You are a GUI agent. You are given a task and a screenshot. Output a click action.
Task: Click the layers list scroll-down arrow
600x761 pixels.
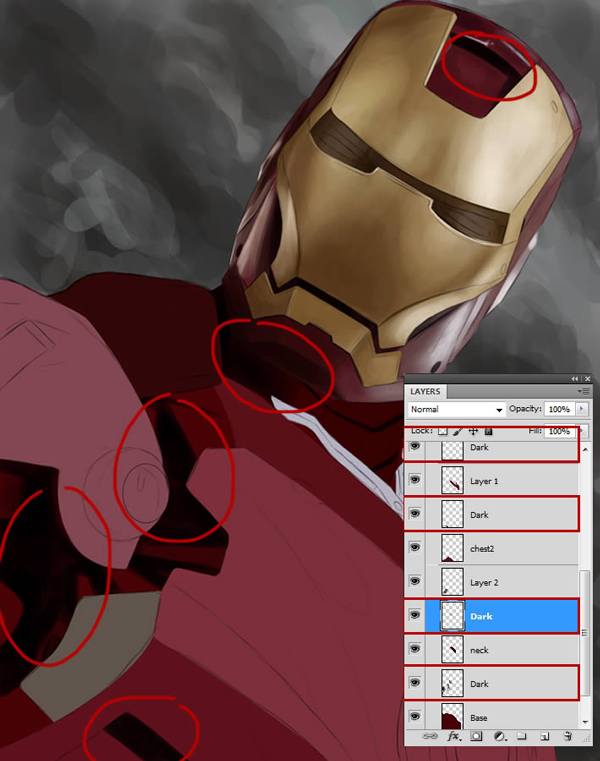(586, 722)
